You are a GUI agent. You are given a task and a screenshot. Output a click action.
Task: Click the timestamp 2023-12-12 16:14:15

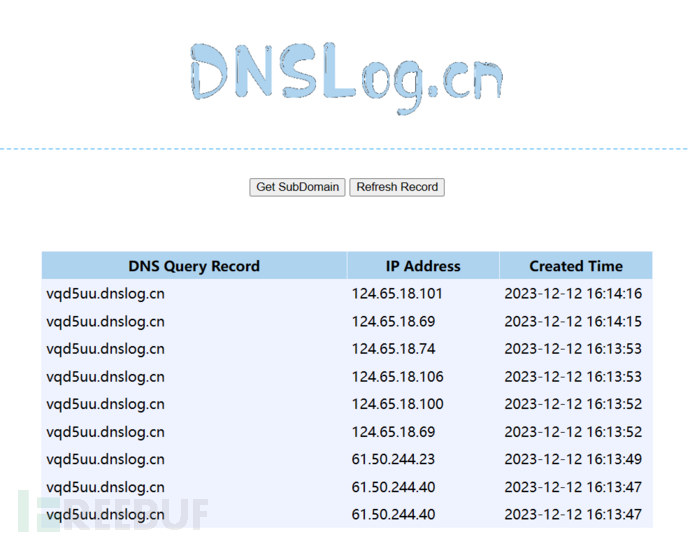[x=573, y=322]
